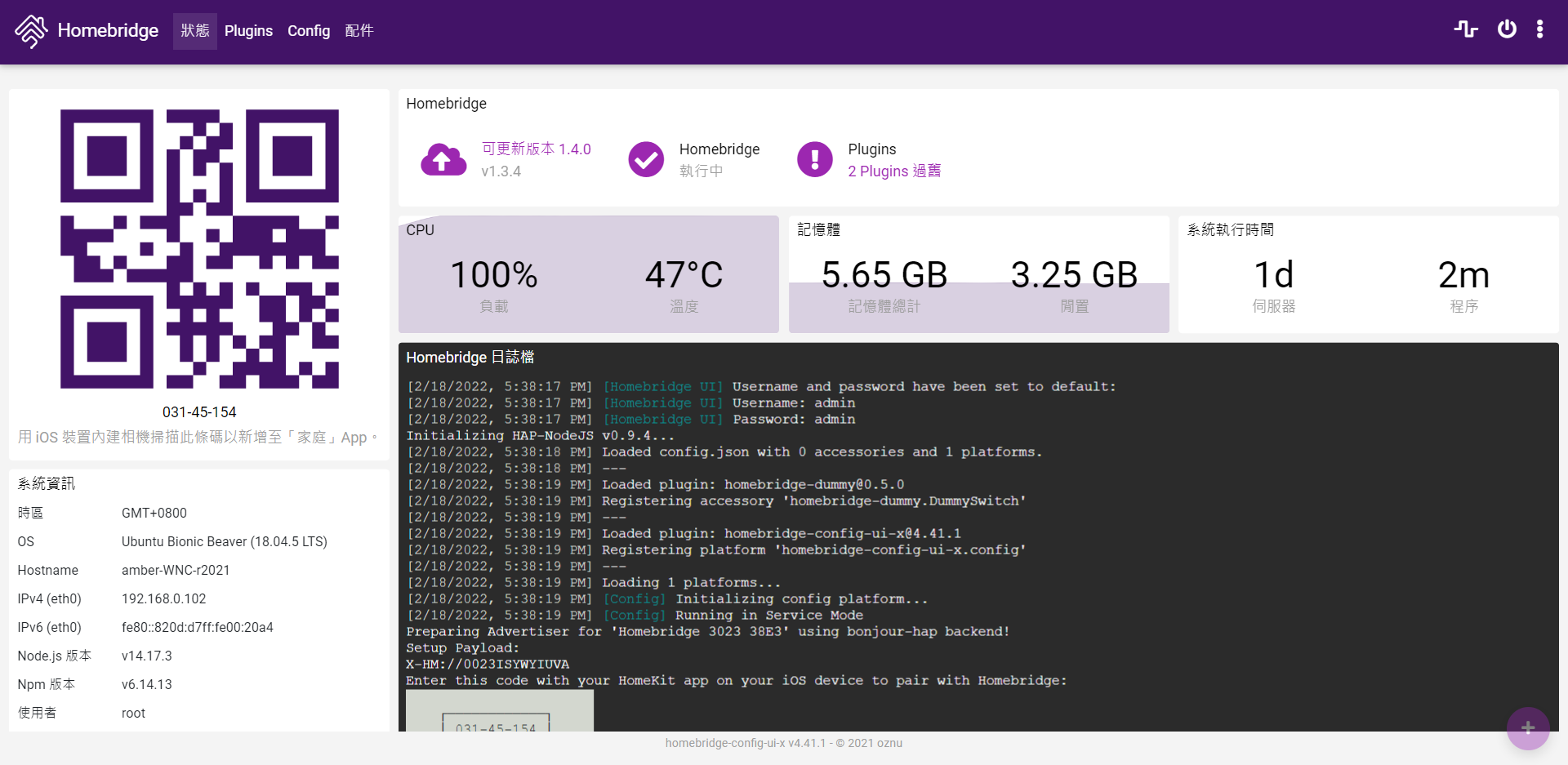Click the Homebridge 日誌檔 log header

tap(470, 358)
